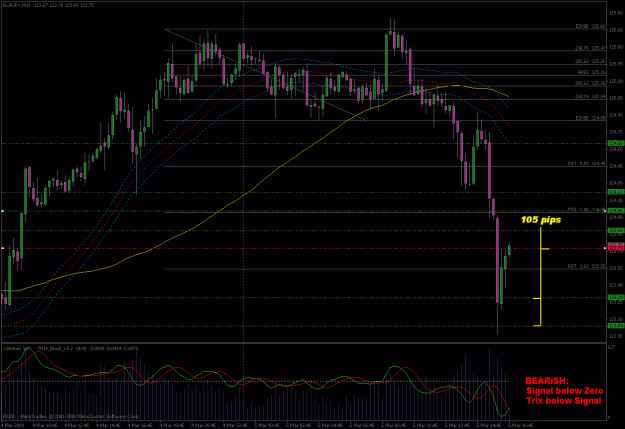Click the EDGE 124.85 level label
Image resolution: width=625 pixels, height=429 pixels.
click(x=590, y=118)
